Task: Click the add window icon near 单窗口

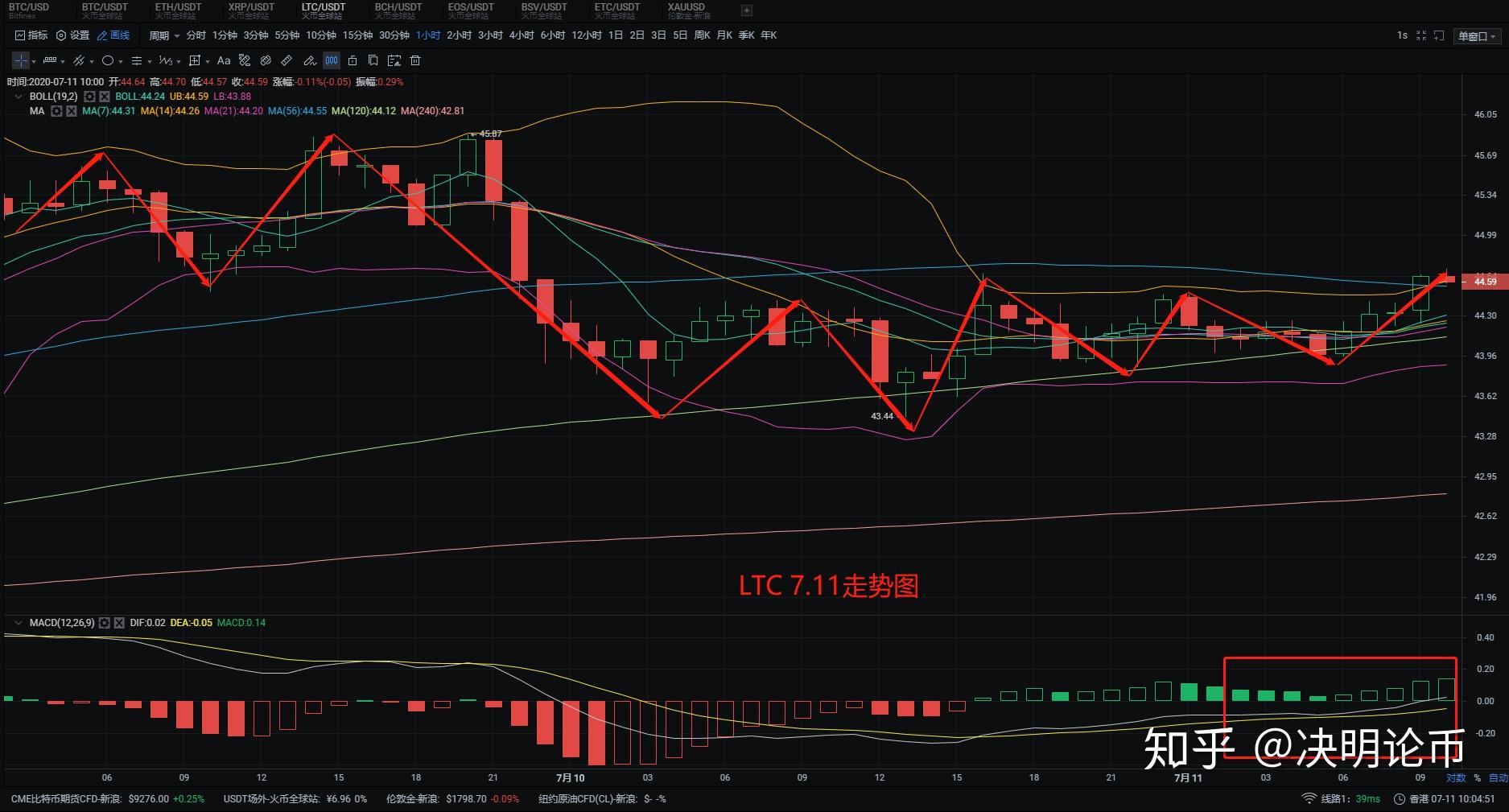Action: pos(1439,35)
